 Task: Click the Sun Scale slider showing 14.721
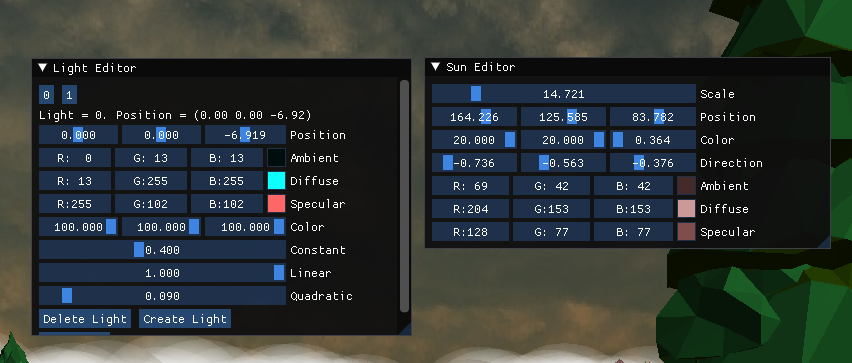coord(563,93)
